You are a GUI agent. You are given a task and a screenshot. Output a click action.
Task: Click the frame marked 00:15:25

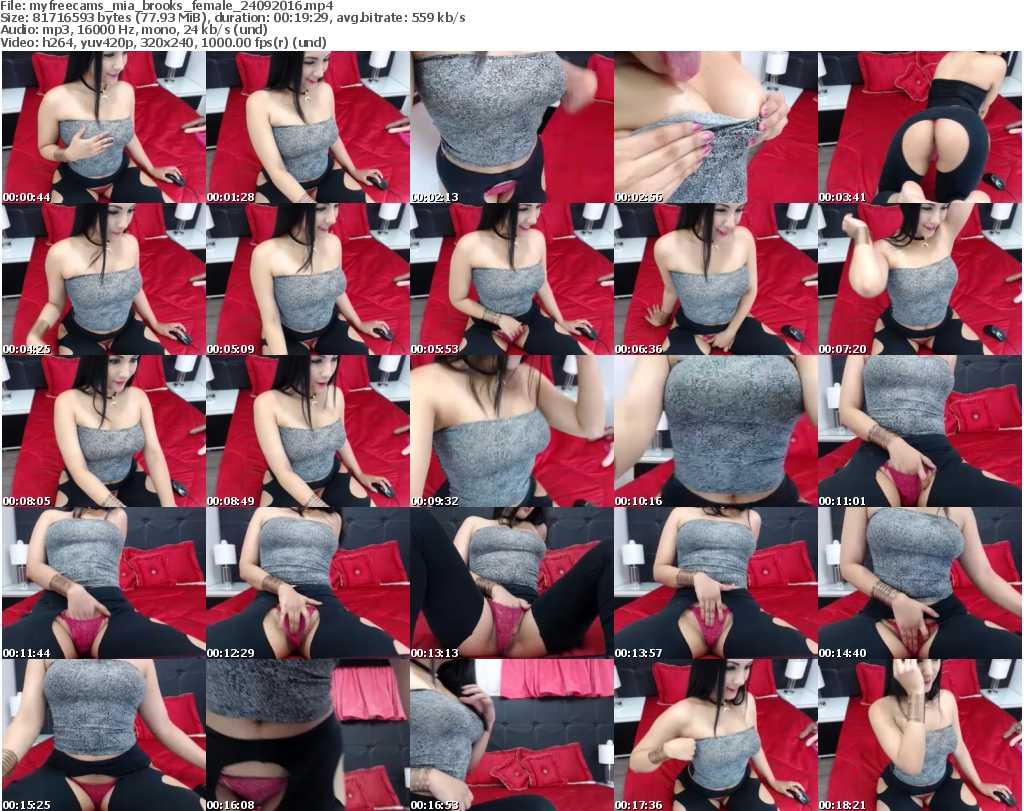point(103,734)
